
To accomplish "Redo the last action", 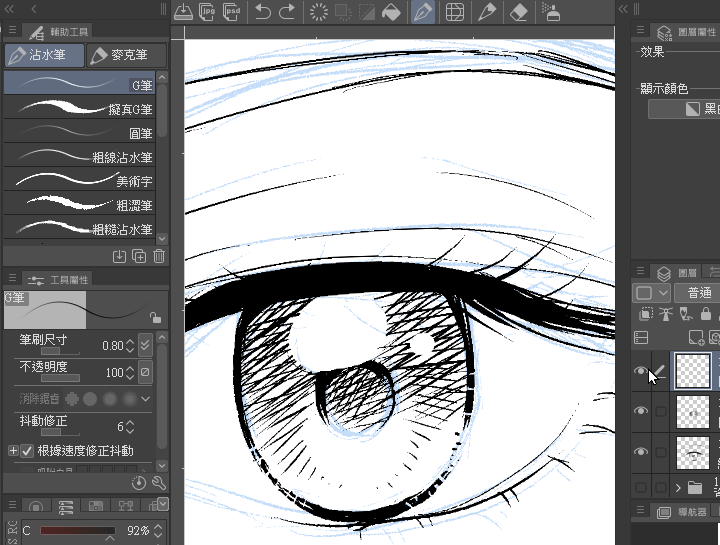I will pos(287,12).
